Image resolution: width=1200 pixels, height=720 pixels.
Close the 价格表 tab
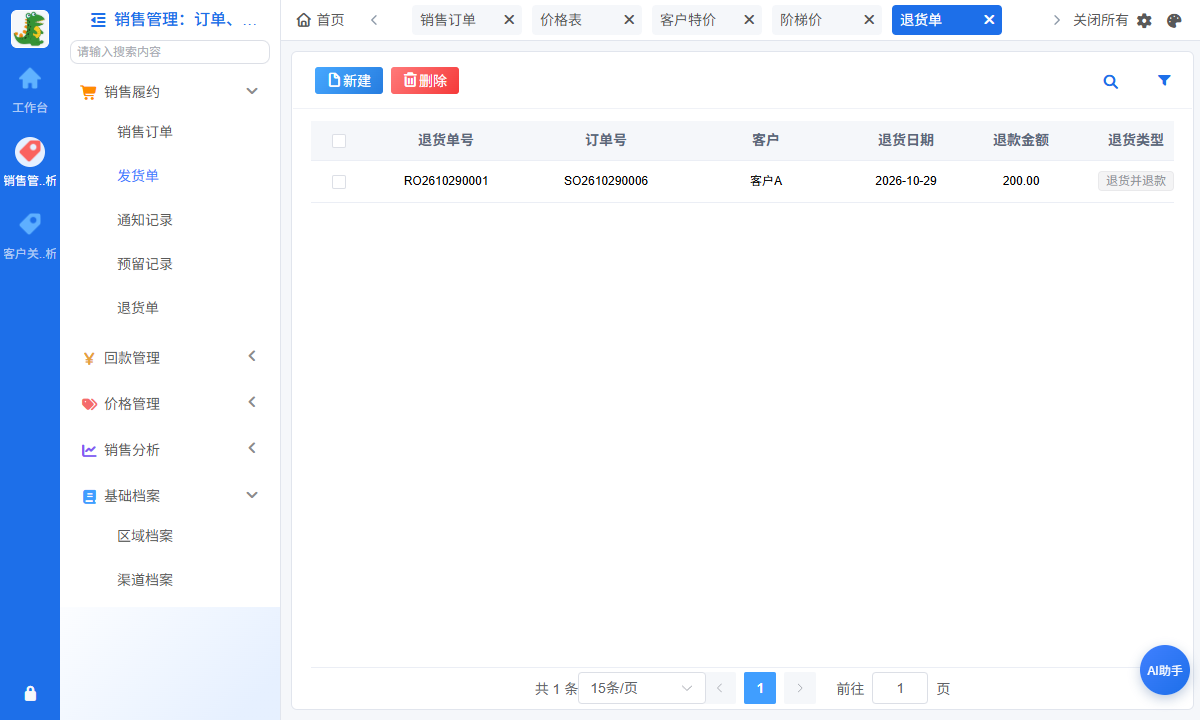[x=629, y=20]
